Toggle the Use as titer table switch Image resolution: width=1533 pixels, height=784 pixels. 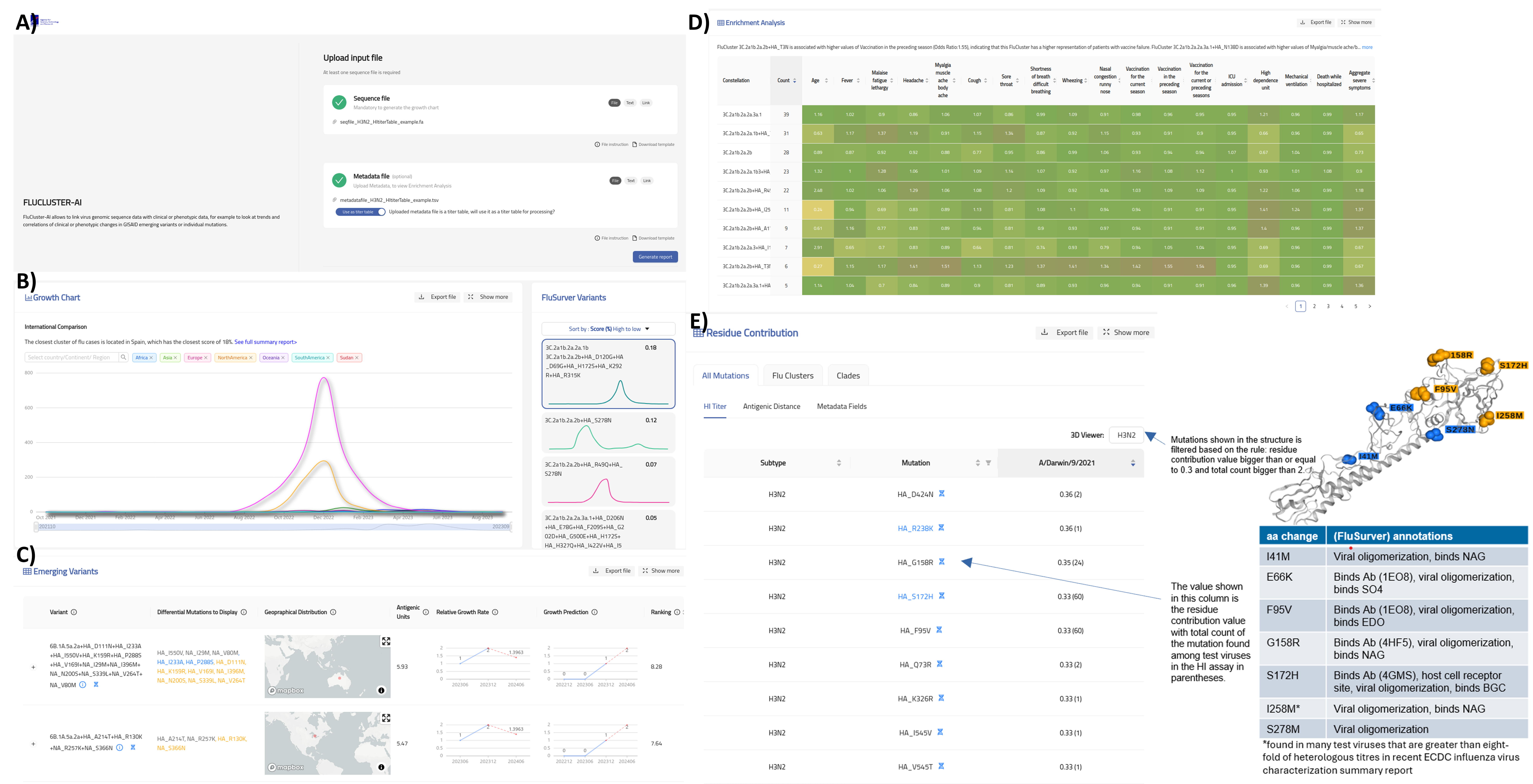pos(361,212)
